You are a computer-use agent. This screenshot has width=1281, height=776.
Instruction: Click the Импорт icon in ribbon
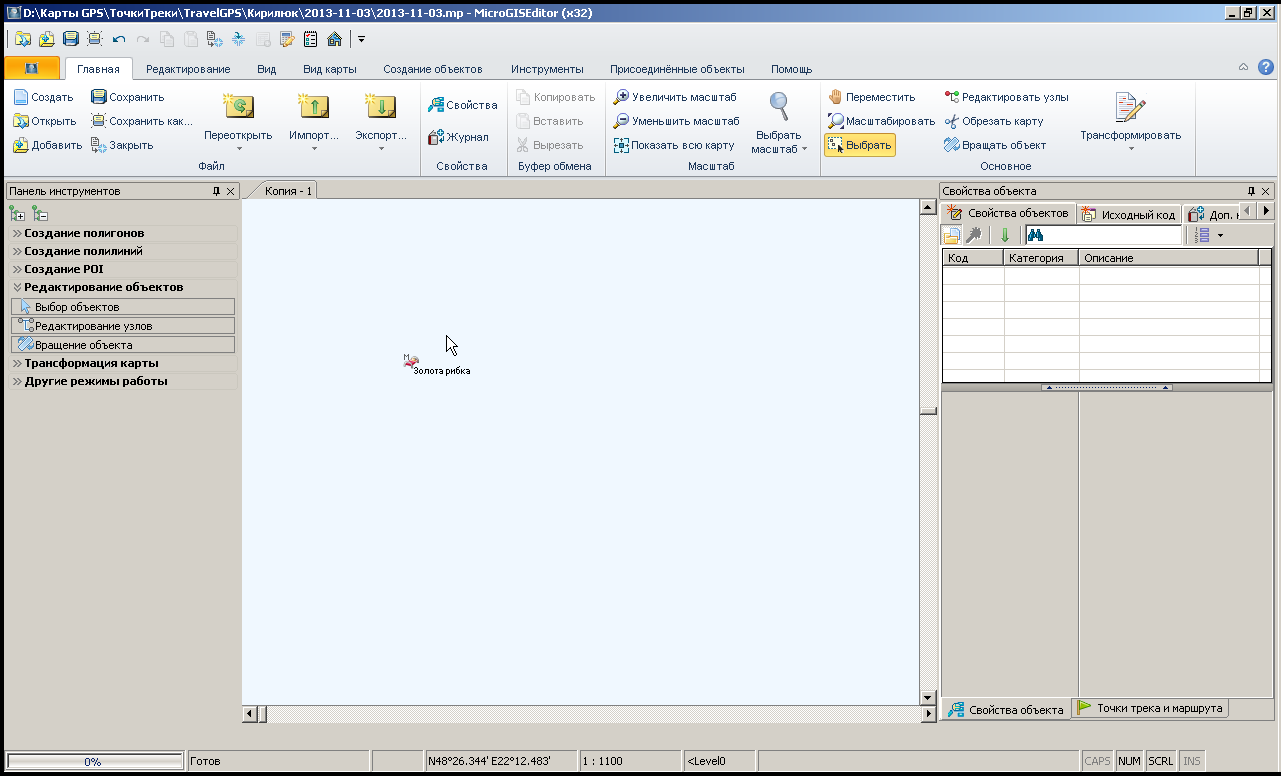pos(314,106)
